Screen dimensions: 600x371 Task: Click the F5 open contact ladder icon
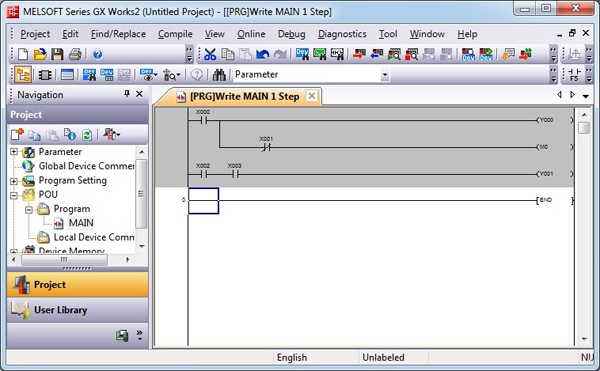[574, 75]
